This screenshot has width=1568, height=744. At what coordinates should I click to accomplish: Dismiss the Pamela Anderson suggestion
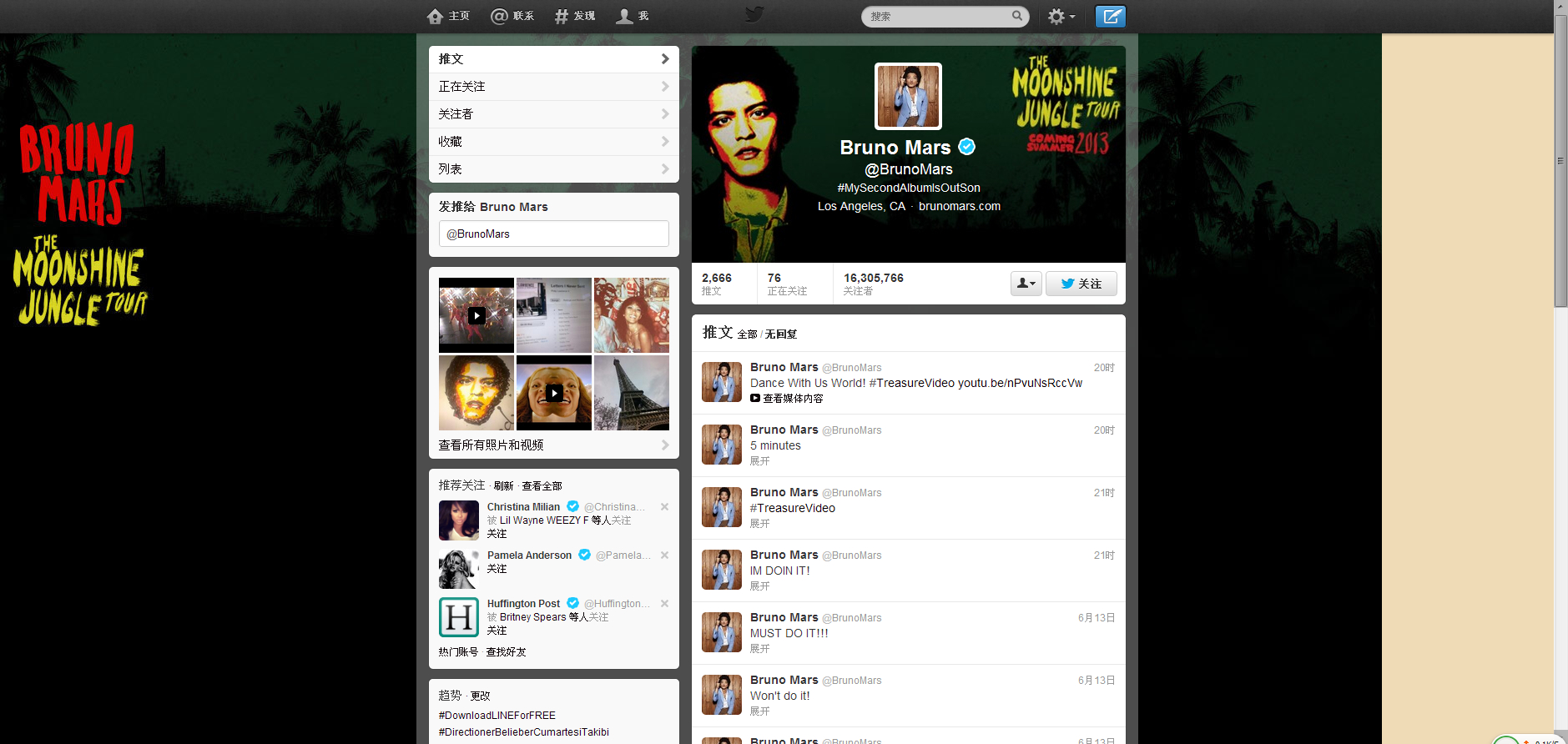[664, 555]
